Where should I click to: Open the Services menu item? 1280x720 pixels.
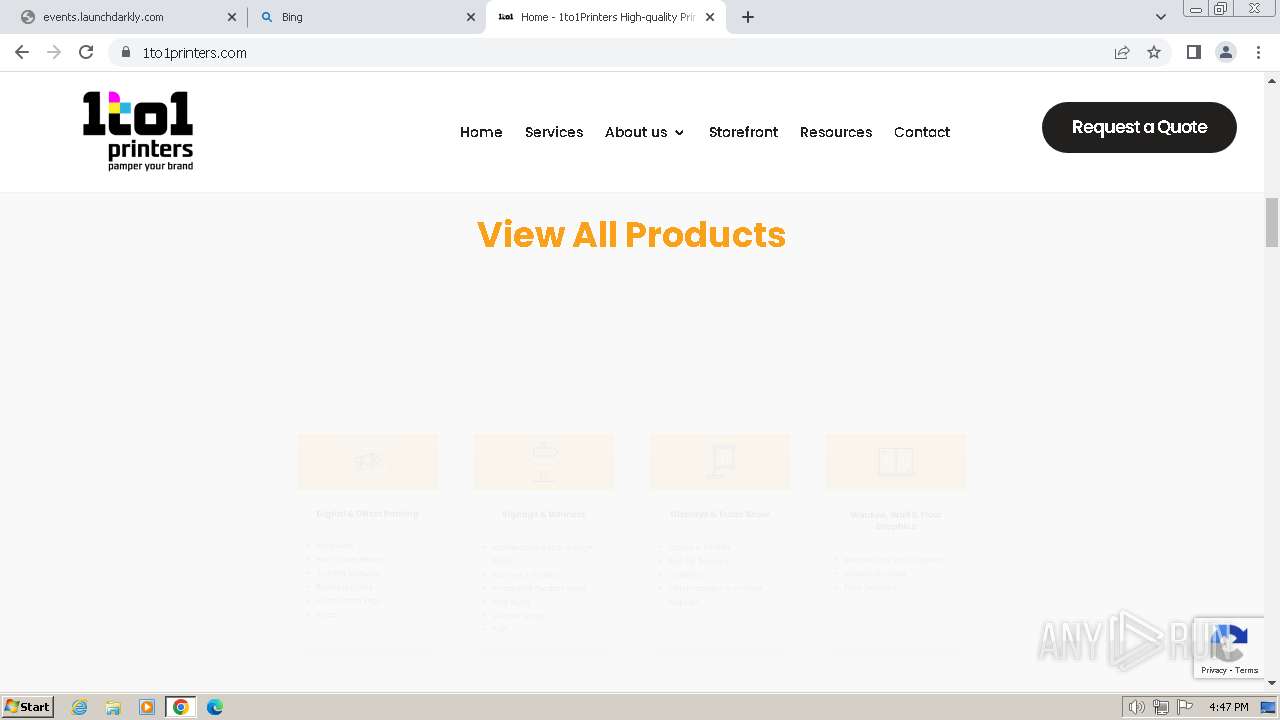click(554, 132)
